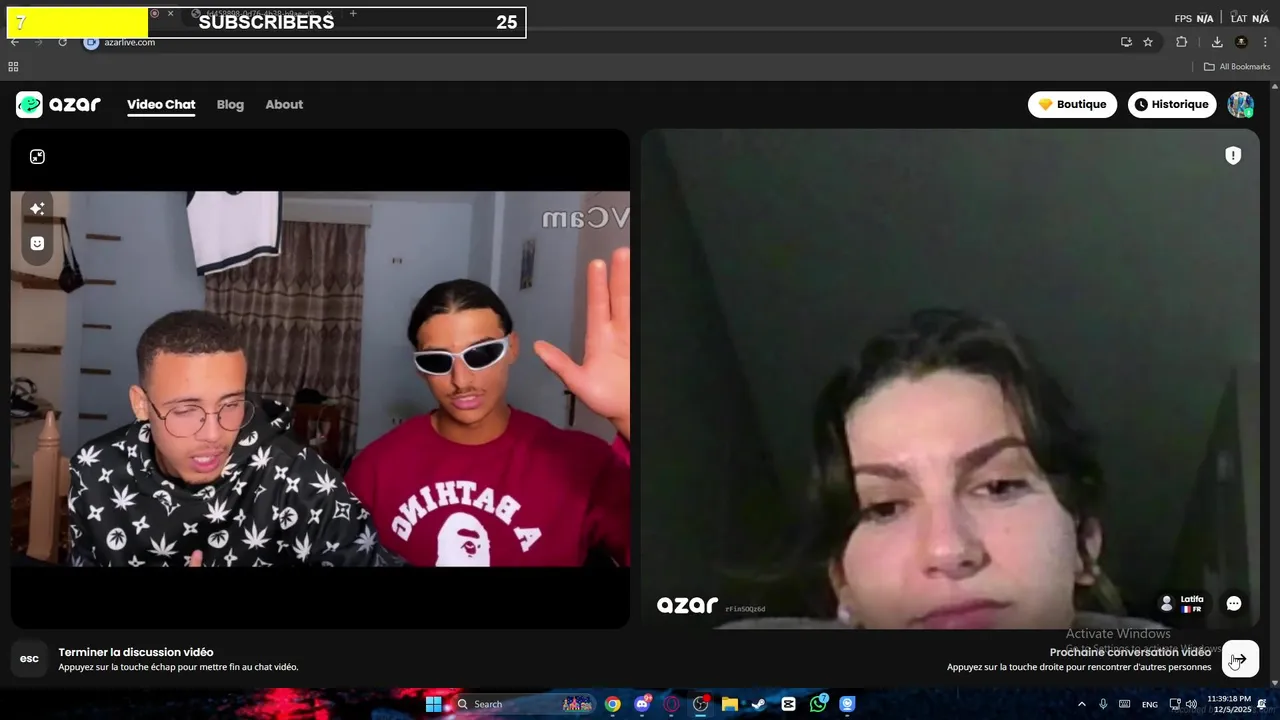This screenshot has height=720, width=1280.
Task: Click 'Terminer la discussion vidéo' text
Action: 136,652
